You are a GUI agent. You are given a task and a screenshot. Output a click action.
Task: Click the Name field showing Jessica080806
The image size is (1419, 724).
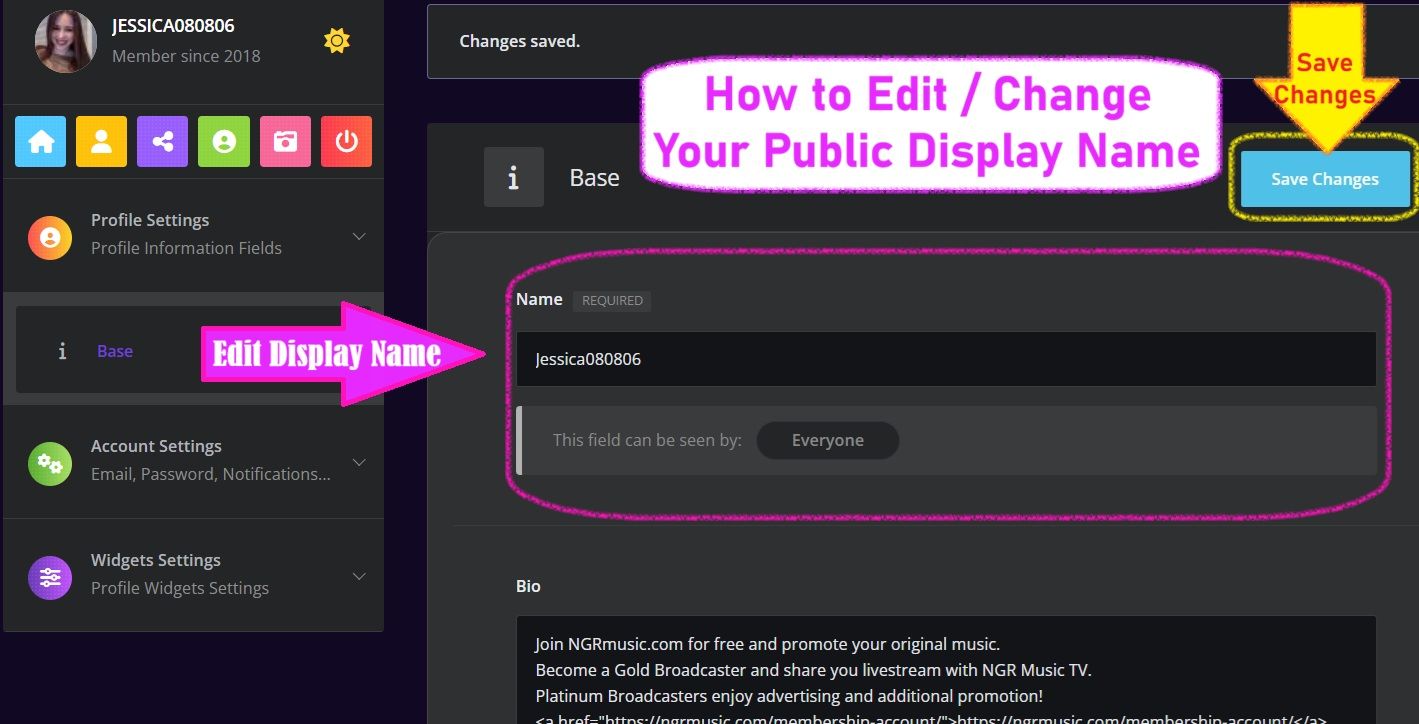(946, 358)
